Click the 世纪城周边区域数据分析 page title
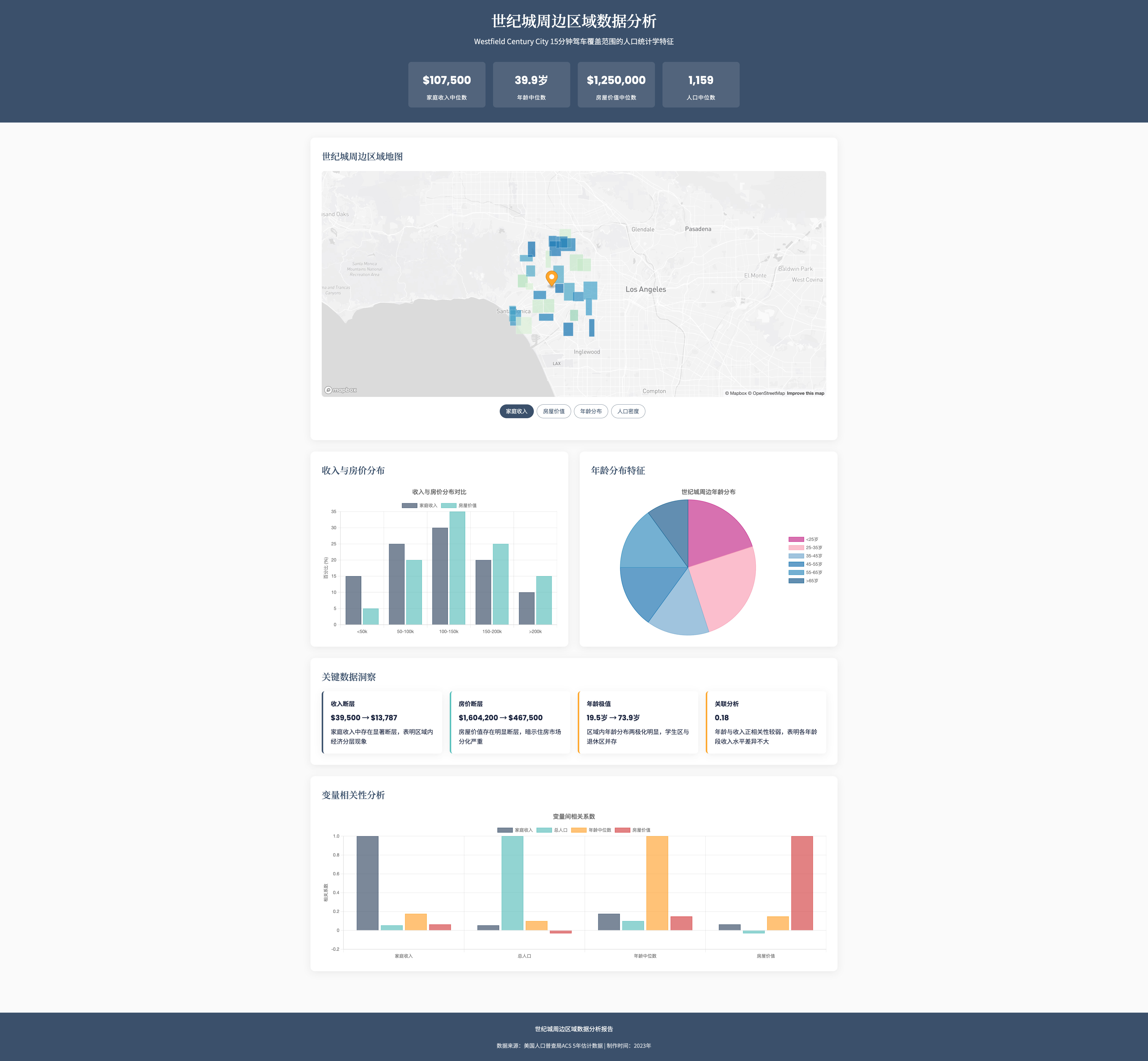 pos(574,21)
